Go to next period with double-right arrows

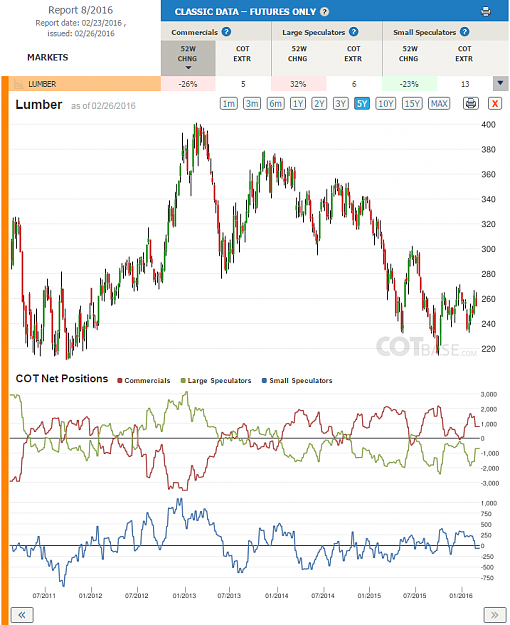494,615
